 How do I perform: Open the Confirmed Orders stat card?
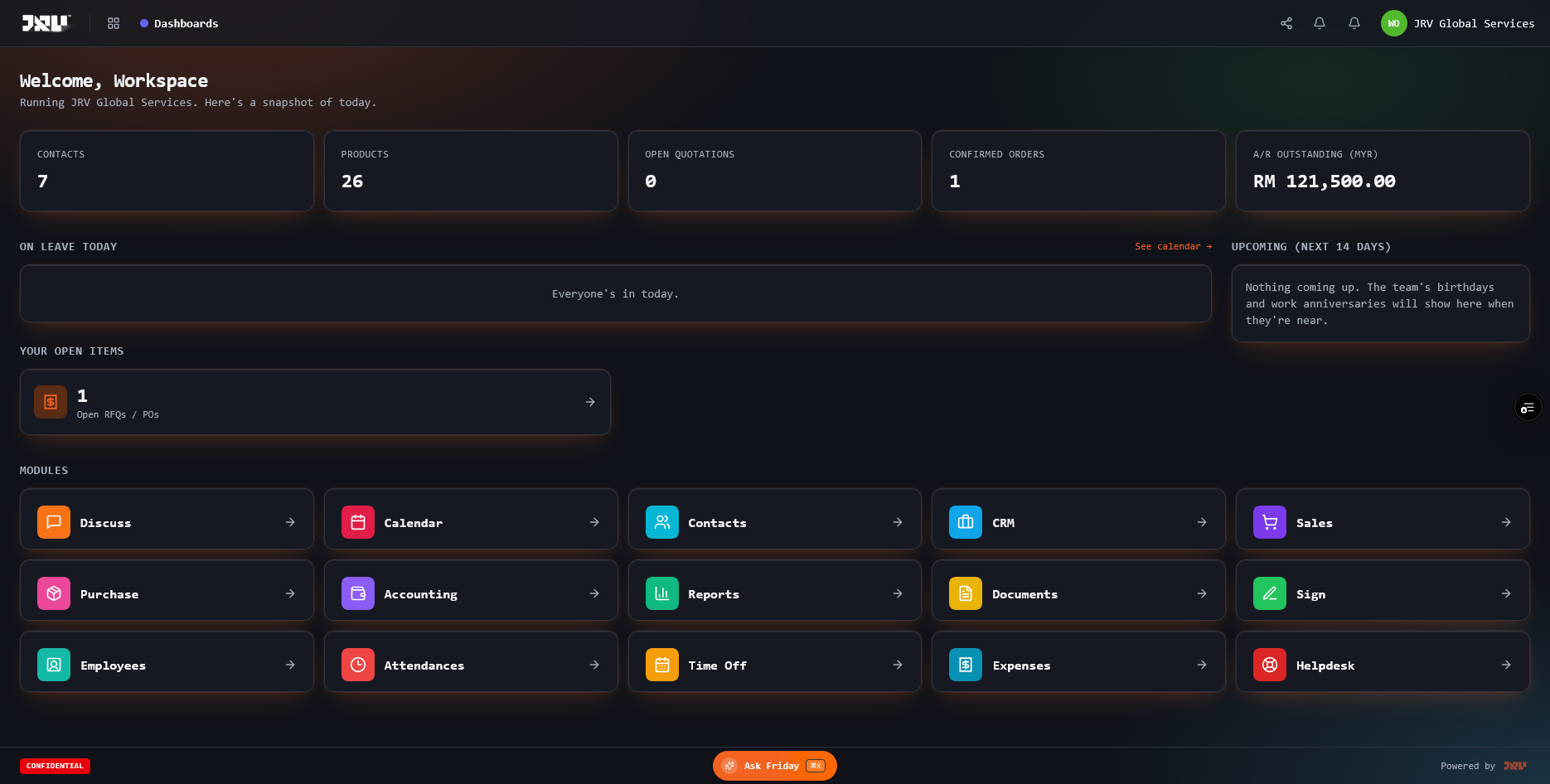(x=1078, y=171)
